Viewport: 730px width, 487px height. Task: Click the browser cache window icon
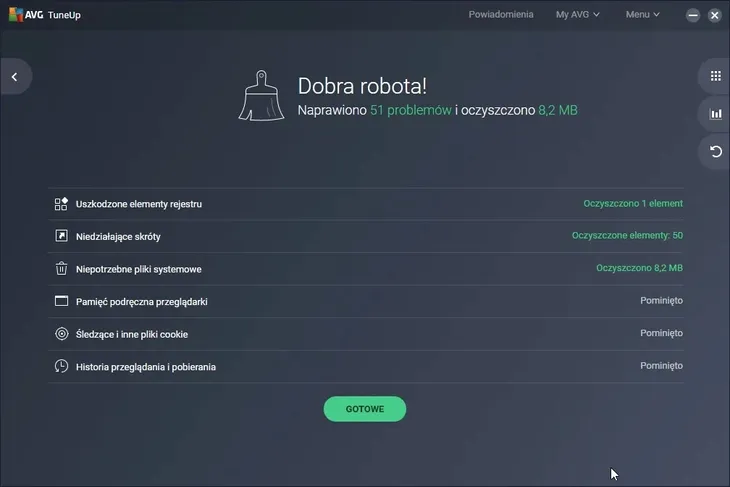[x=61, y=301]
